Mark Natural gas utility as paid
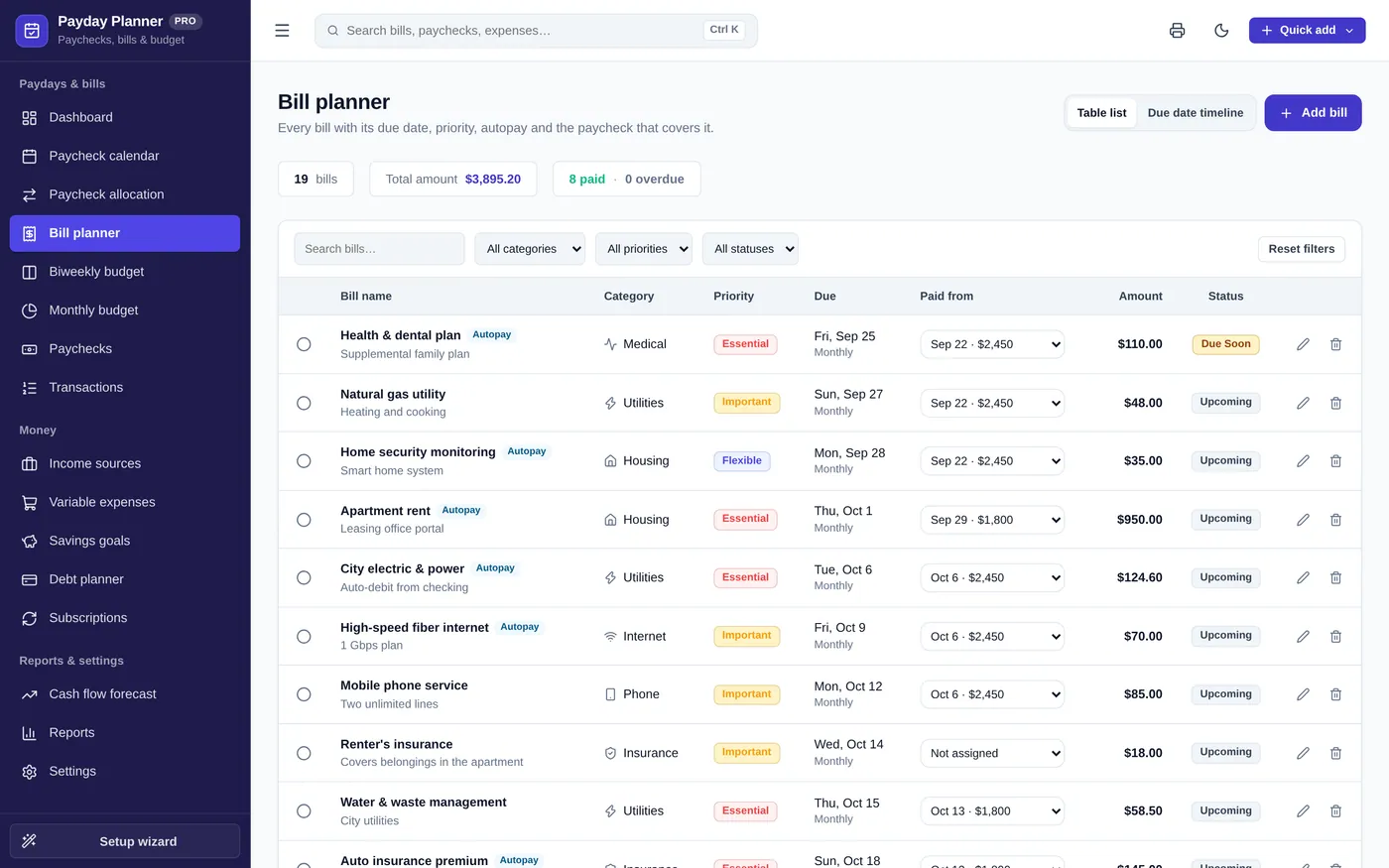This screenshot has height=868, width=1389. point(304,403)
